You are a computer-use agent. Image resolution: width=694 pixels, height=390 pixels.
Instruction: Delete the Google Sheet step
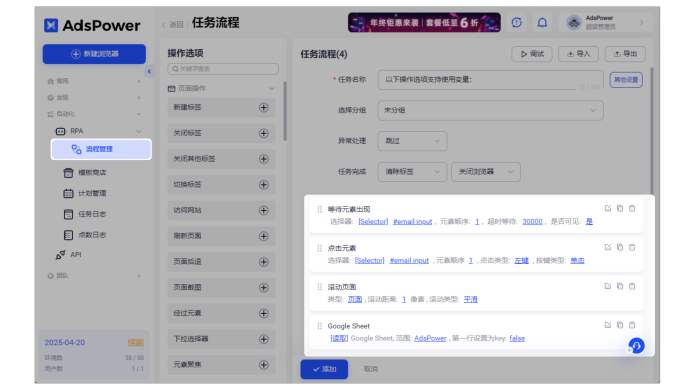(x=632, y=325)
